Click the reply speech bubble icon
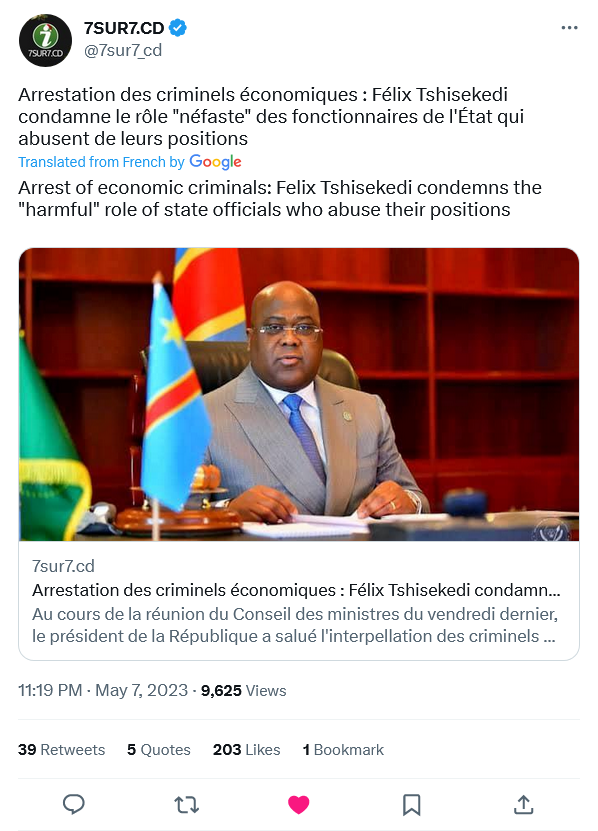This screenshot has height=831, width=598. point(74,804)
